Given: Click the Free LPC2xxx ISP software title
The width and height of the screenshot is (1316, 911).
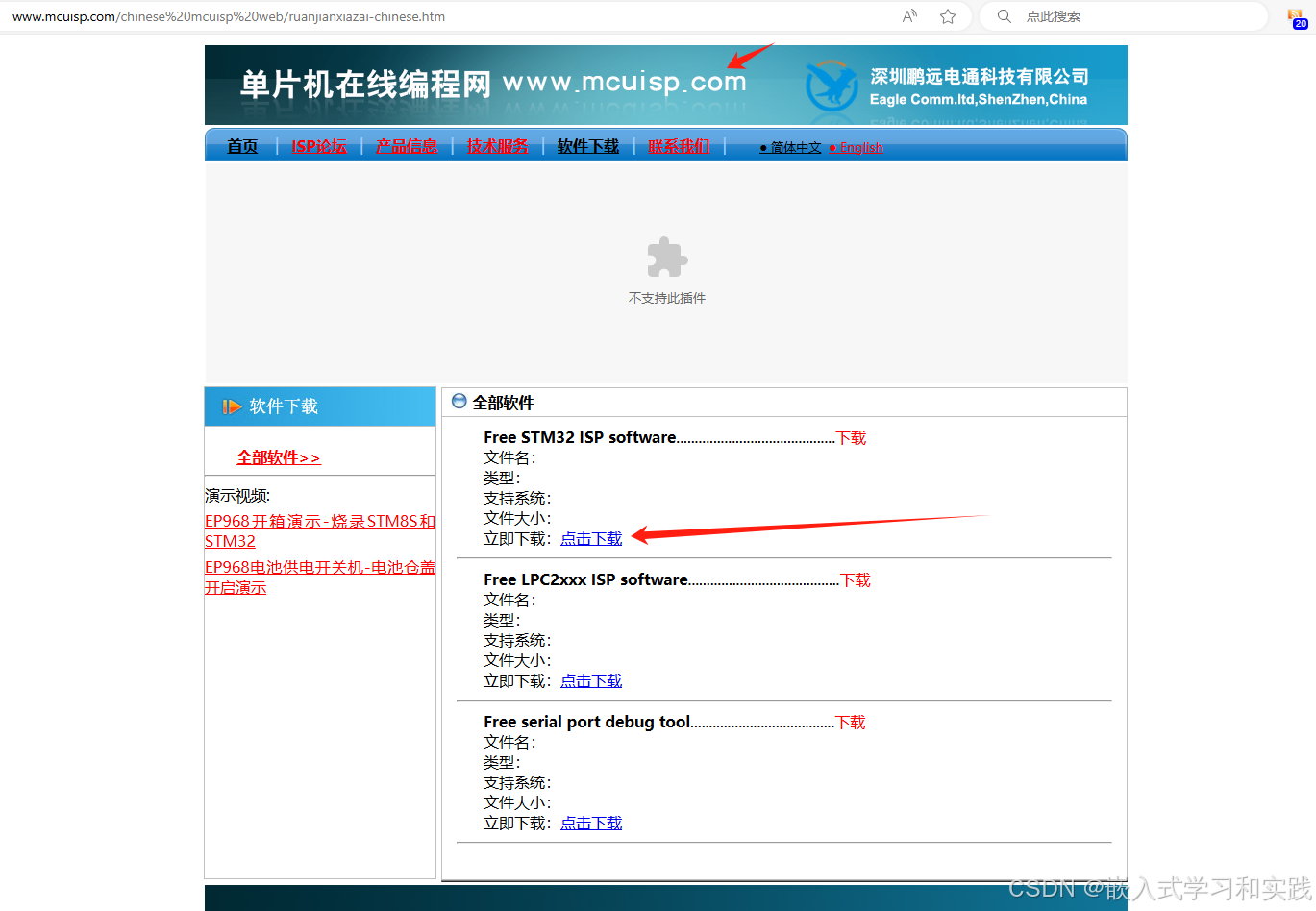Looking at the screenshot, I should click(585, 579).
